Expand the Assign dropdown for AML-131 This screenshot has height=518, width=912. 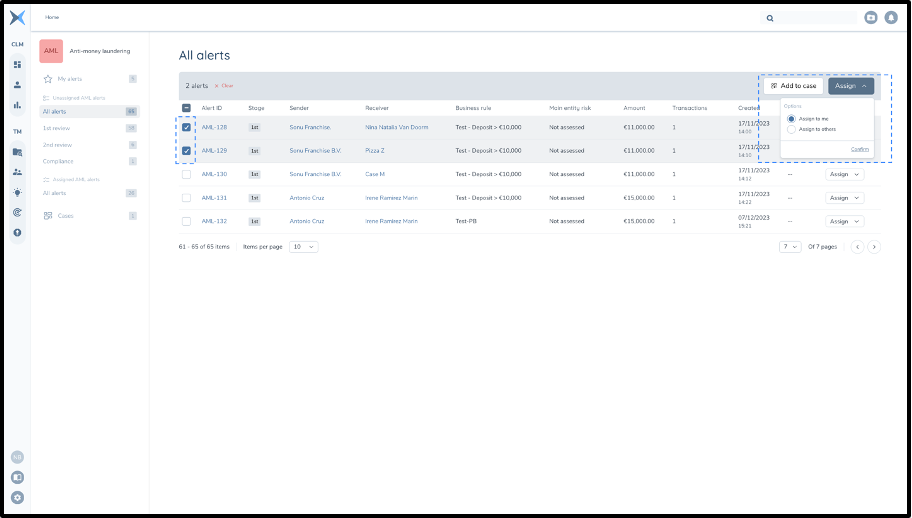point(844,198)
